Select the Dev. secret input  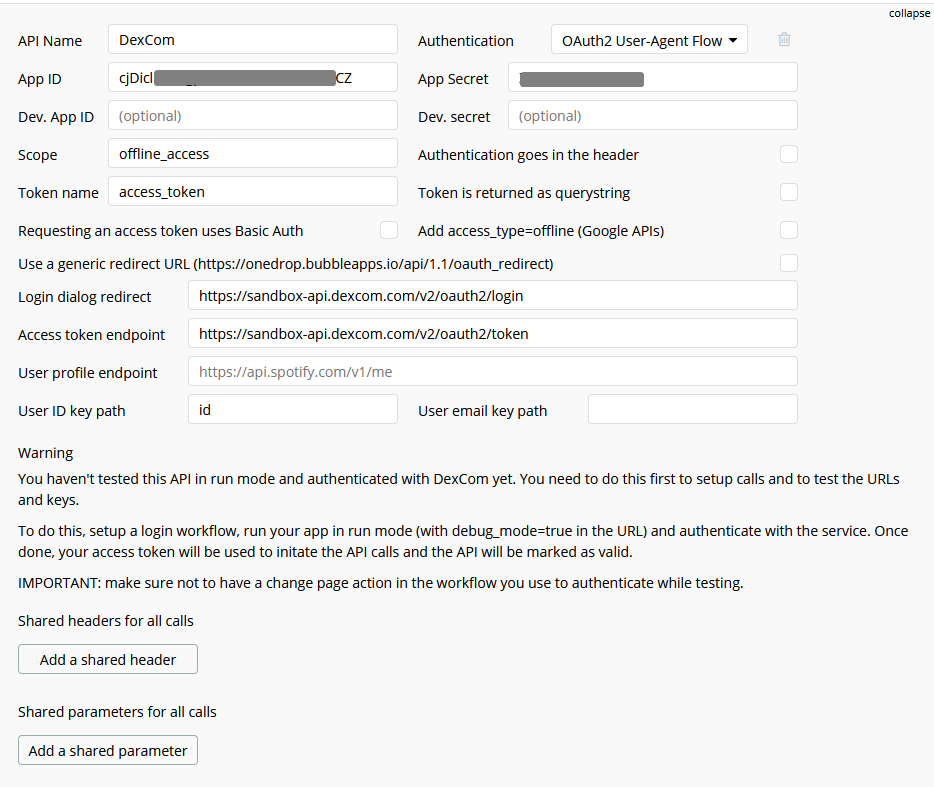tap(652, 116)
